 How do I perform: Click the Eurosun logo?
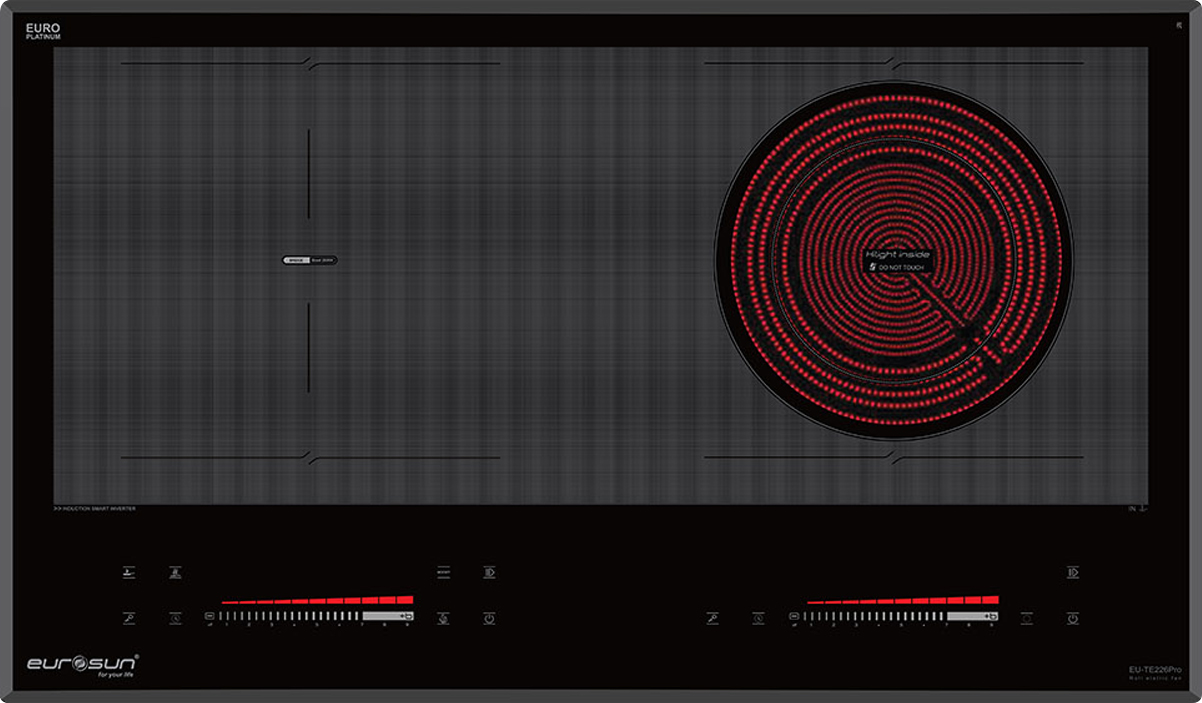coord(82,664)
